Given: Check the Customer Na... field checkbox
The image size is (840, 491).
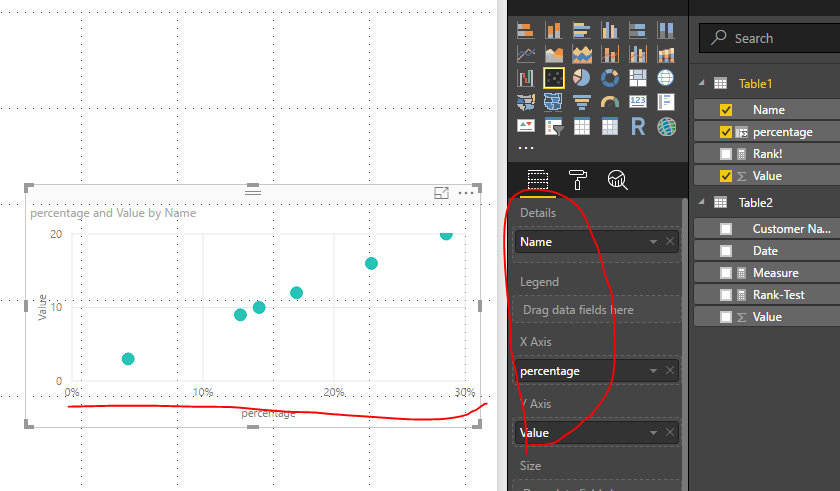Looking at the screenshot, I should [x=726, y=229].
